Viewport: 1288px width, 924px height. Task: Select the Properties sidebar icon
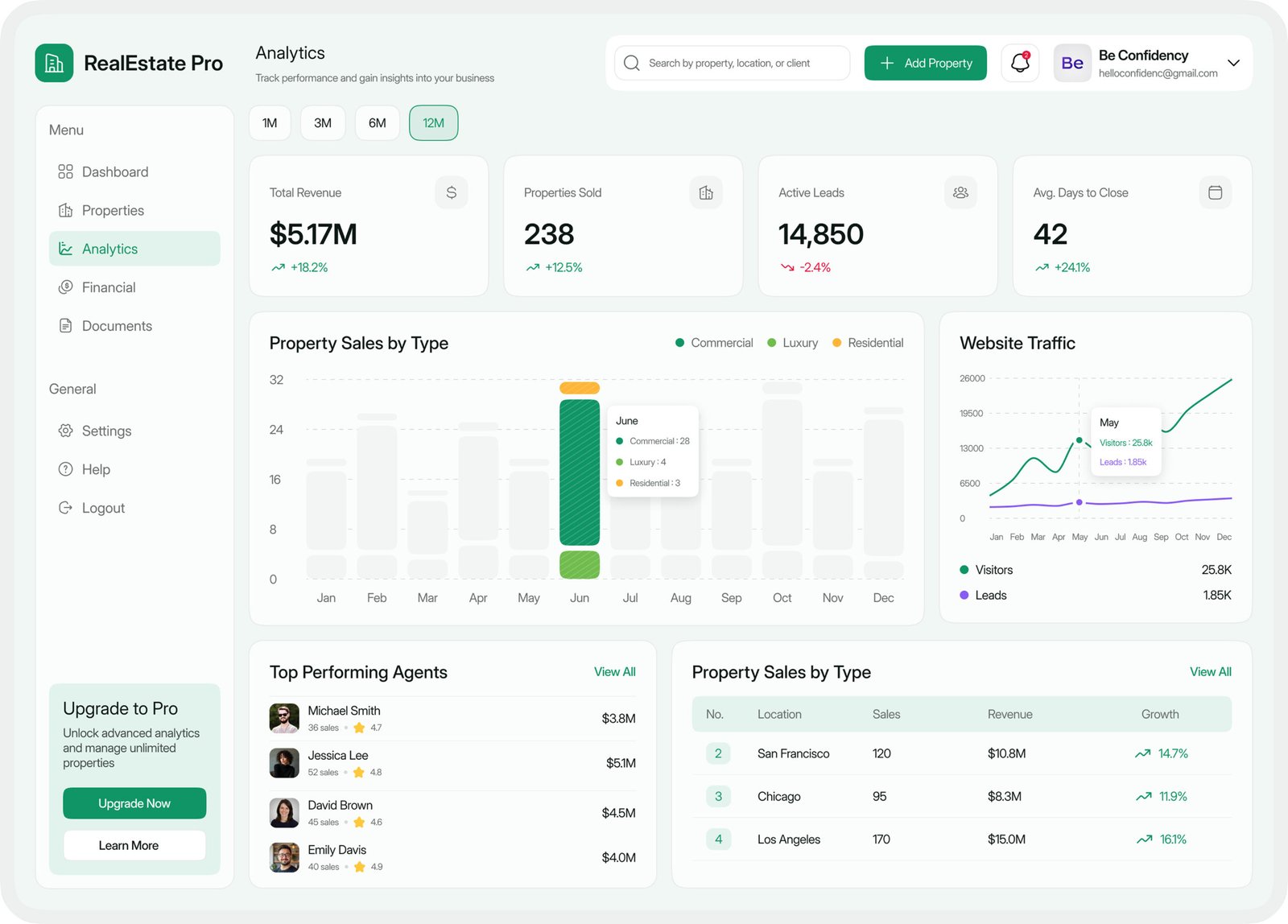[66, 210]
